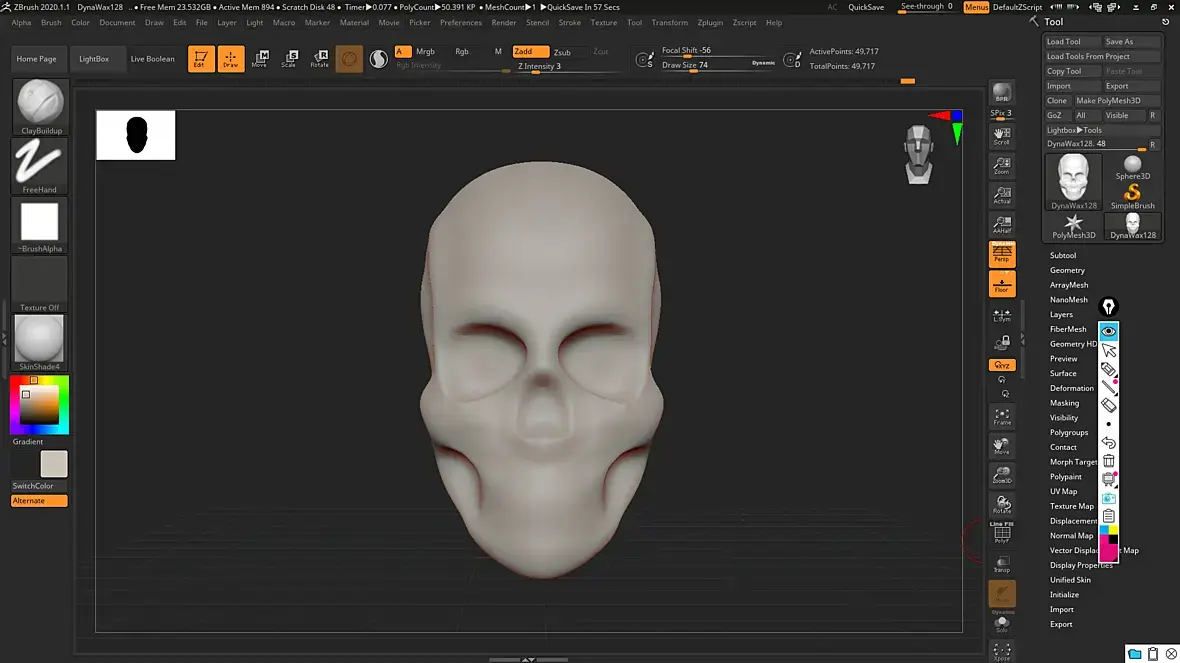Select the Move transform tool in top toolbar
This screenshot has height=663, width=1180.
pos(259,59)
